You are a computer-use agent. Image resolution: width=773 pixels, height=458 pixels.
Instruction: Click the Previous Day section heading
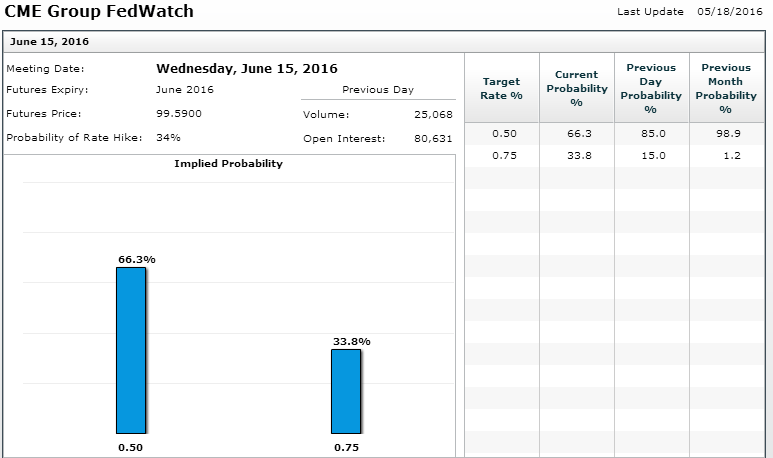click(378, 90)
